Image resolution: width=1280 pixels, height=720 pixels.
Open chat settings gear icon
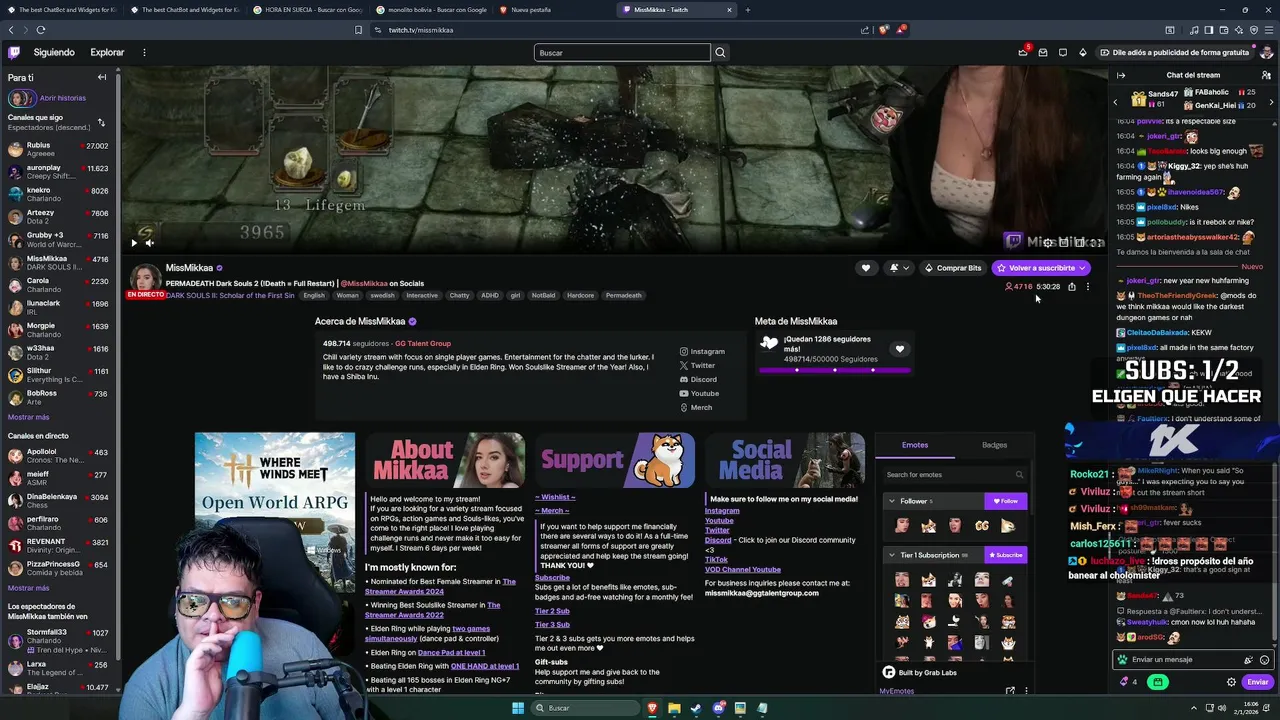click(x=1231, y=682)
